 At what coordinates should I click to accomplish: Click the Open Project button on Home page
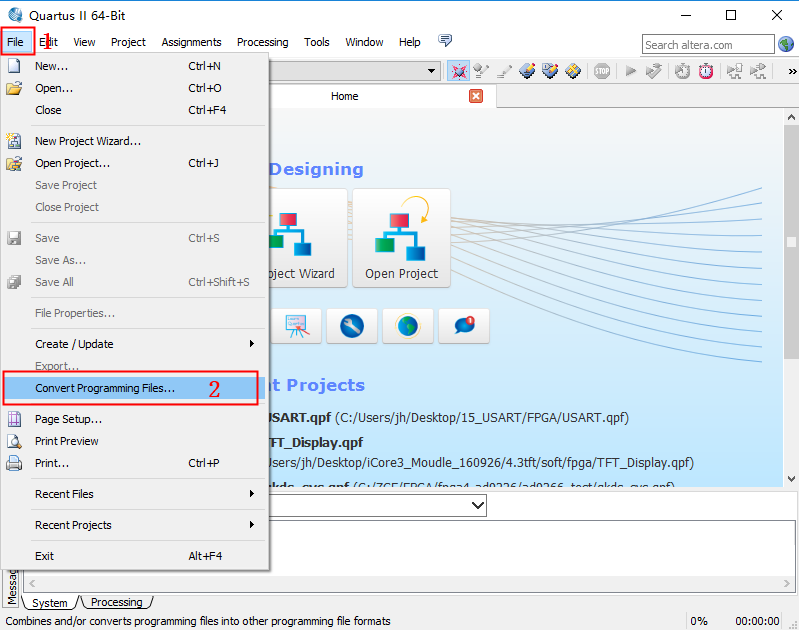(x=401, y=236)
